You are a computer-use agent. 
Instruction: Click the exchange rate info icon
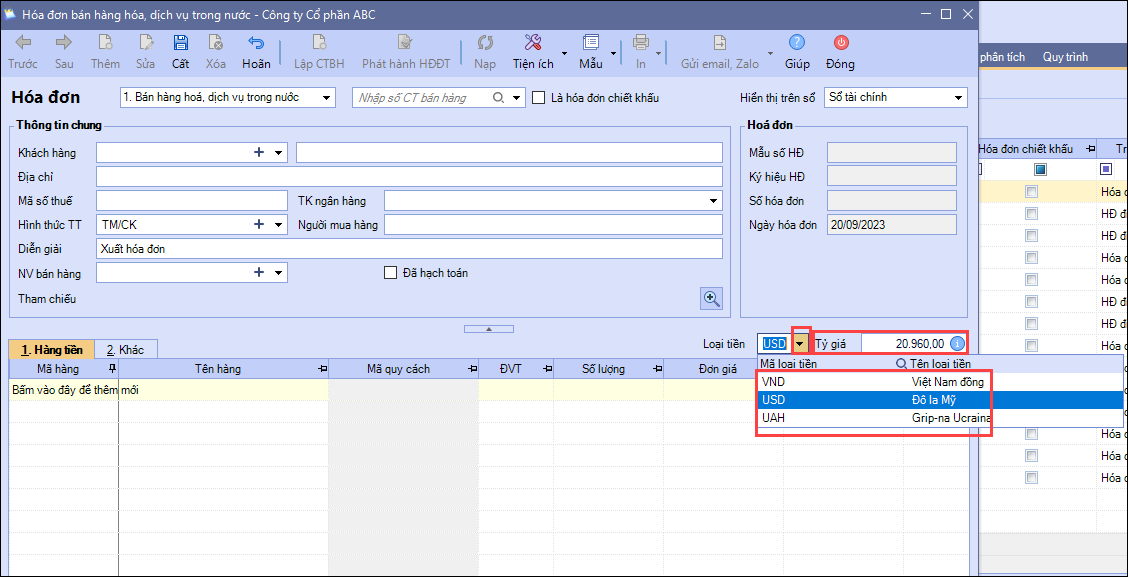click(957, 344)
